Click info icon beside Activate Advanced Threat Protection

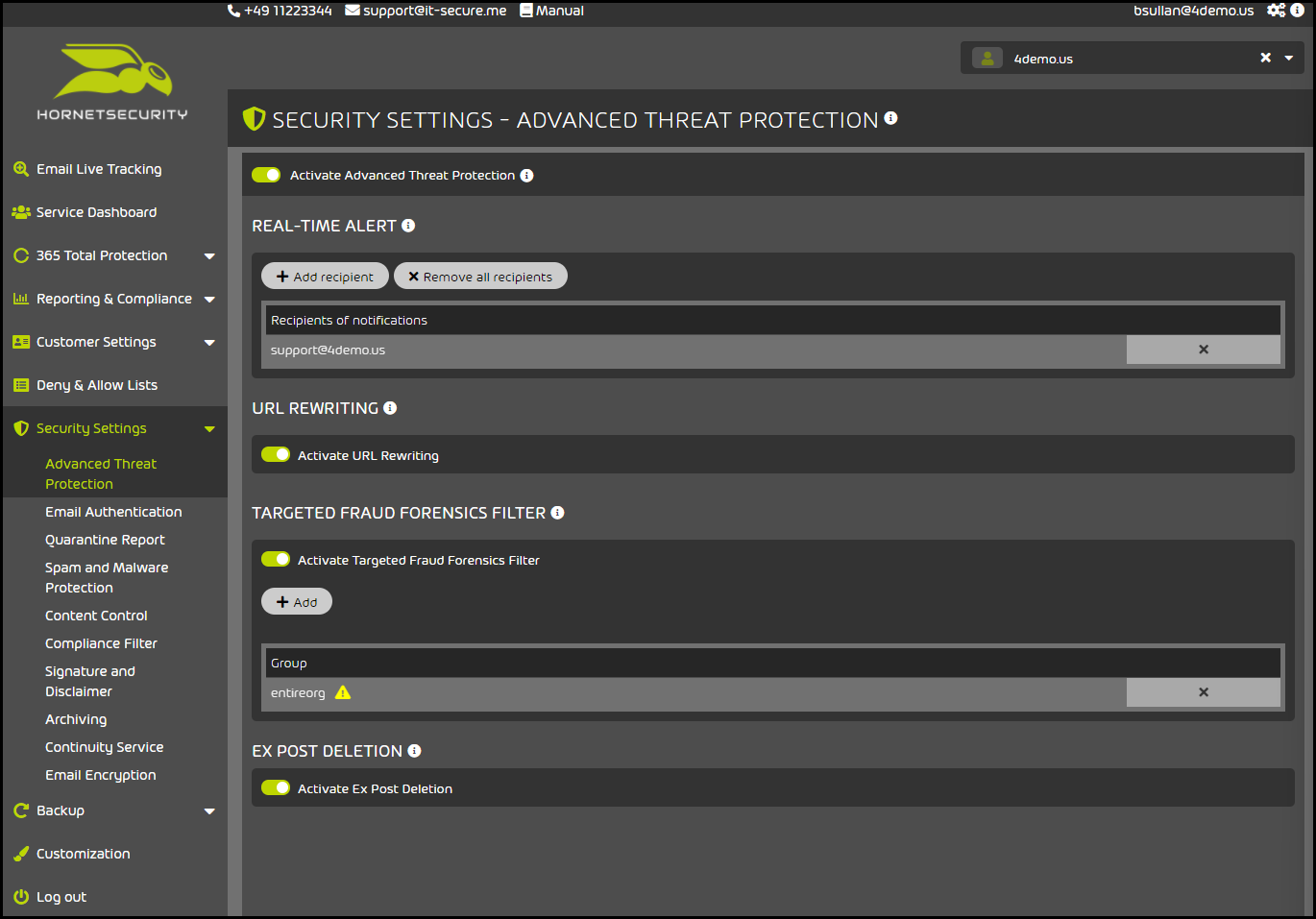pyautogui.click(x=526, y=176)
